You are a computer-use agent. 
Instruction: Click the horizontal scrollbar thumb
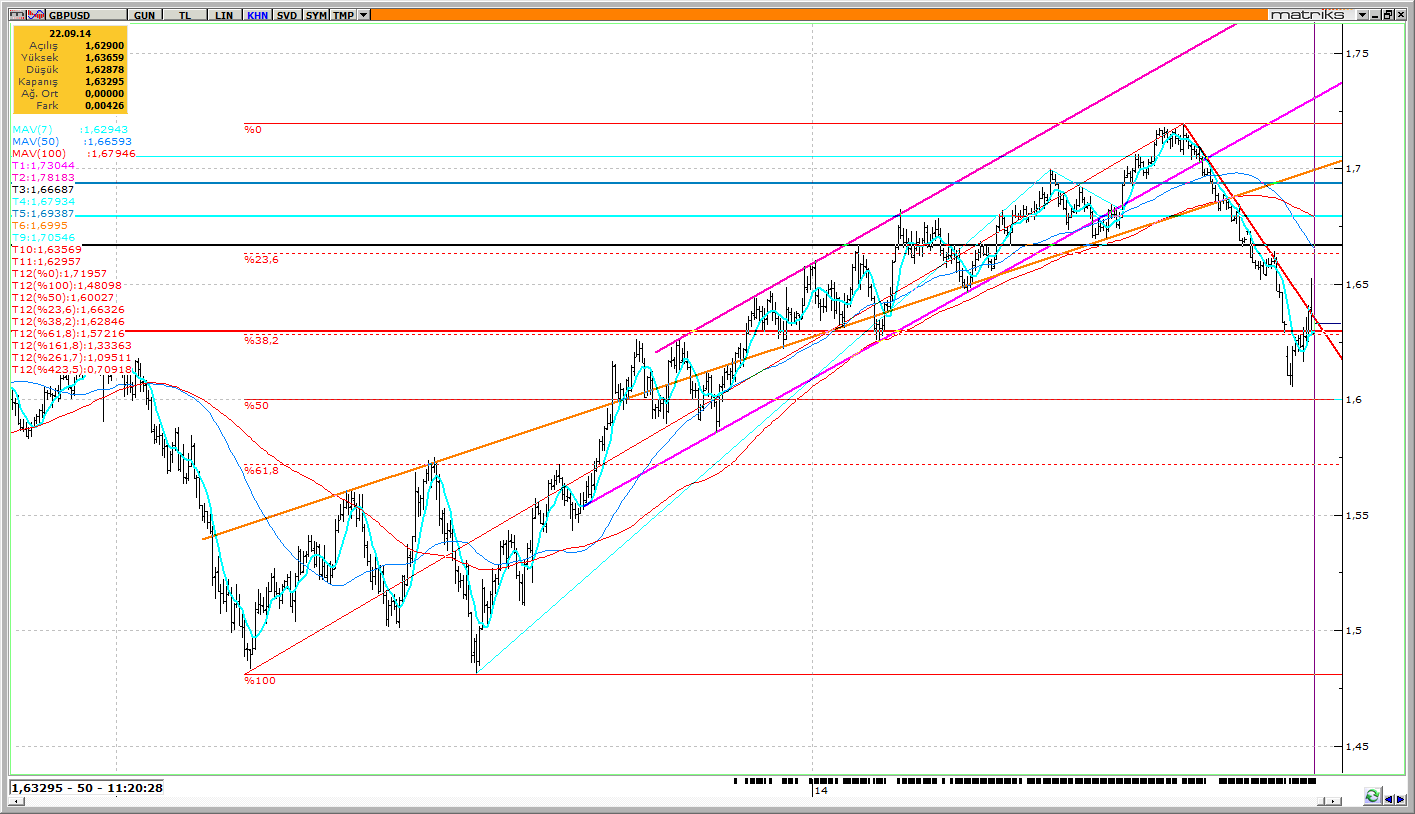pyautogui.click(x=1322, y=801)
